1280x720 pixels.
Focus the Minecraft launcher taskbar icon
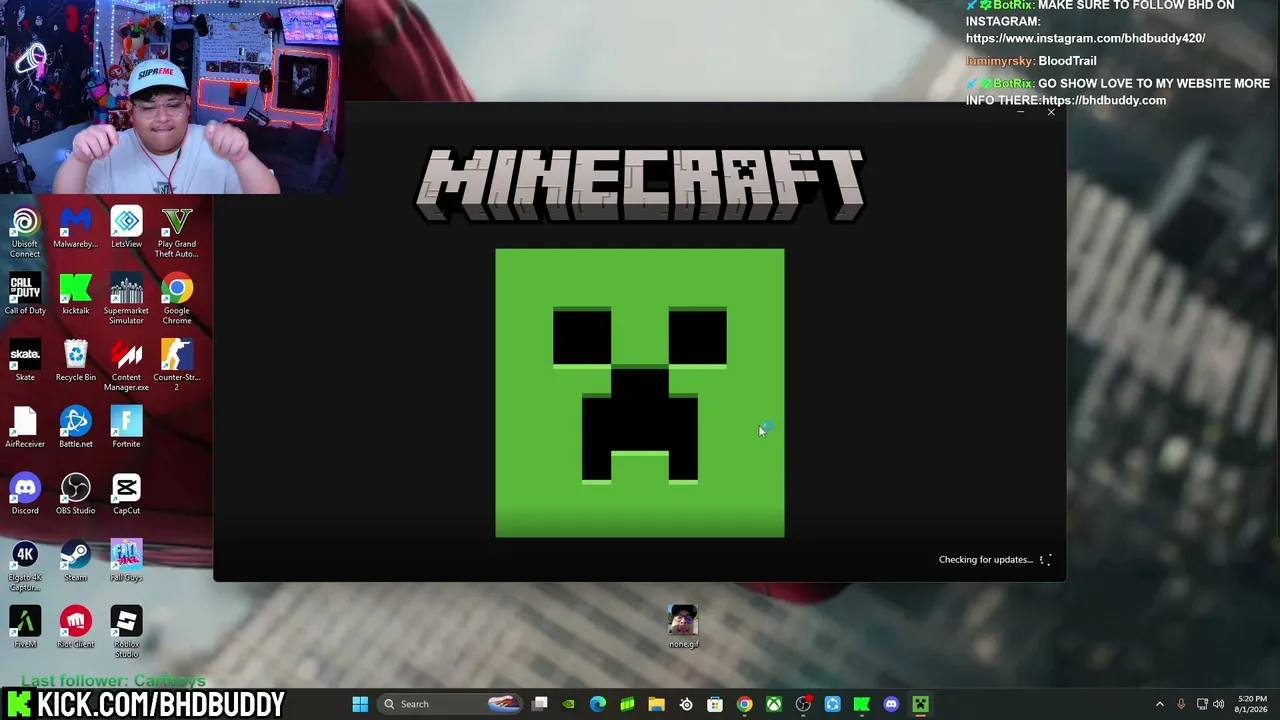pyautogui.click(x=920, y=704)
